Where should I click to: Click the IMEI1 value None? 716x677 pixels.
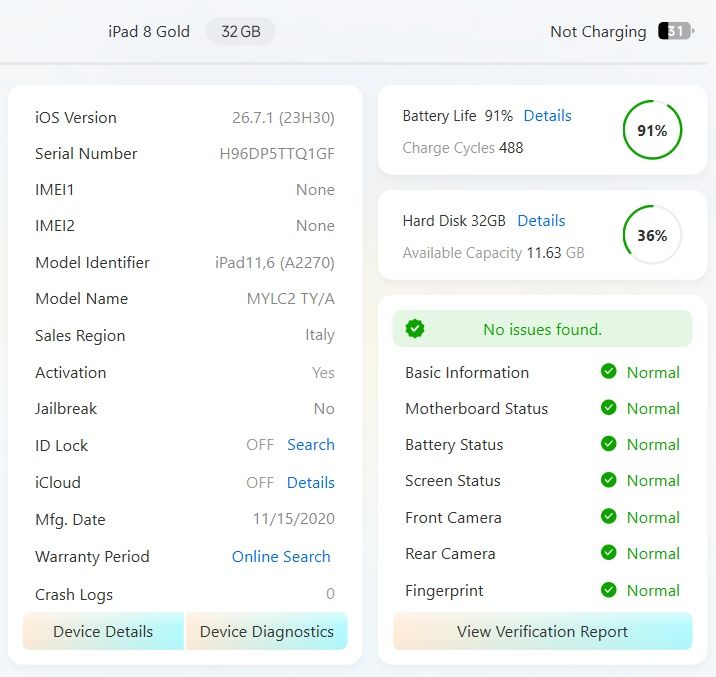point(316,189)
